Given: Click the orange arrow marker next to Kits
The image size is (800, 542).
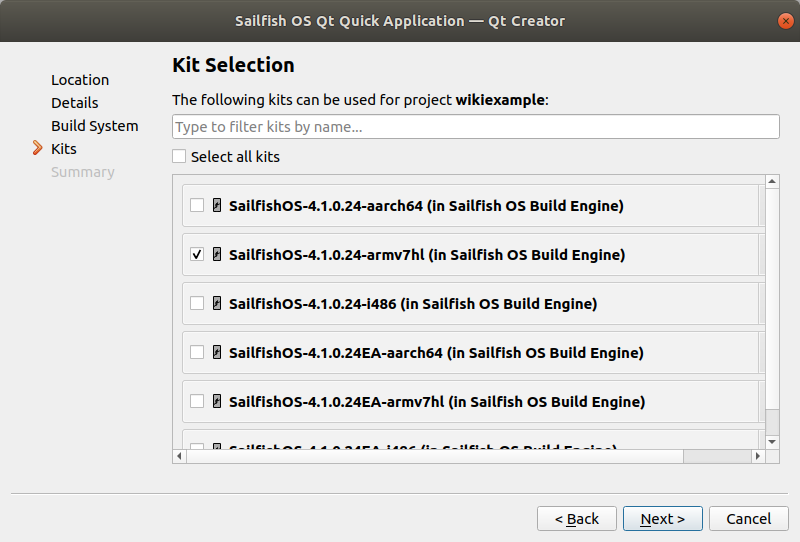Looking at the screenshot, I should 38,149.
